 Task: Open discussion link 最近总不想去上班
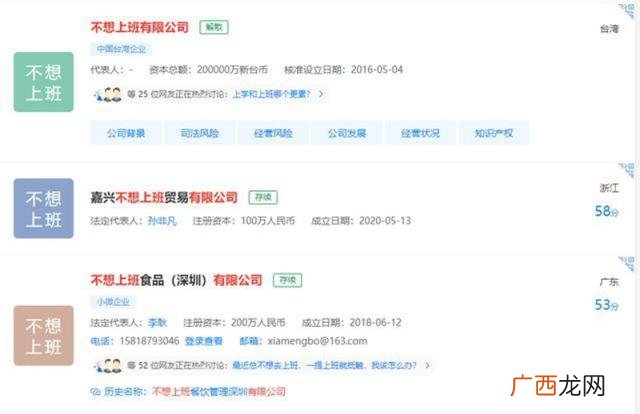tap(324, 365)
